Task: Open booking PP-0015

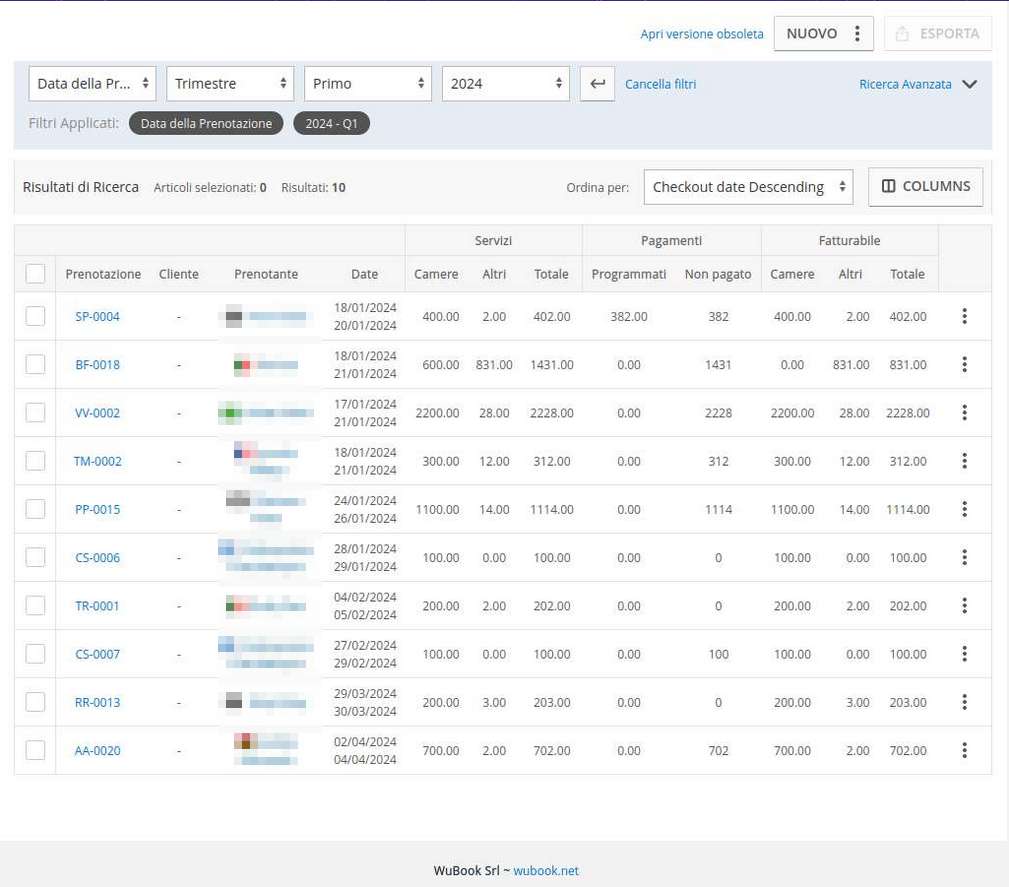Action: tap(97, 510)
